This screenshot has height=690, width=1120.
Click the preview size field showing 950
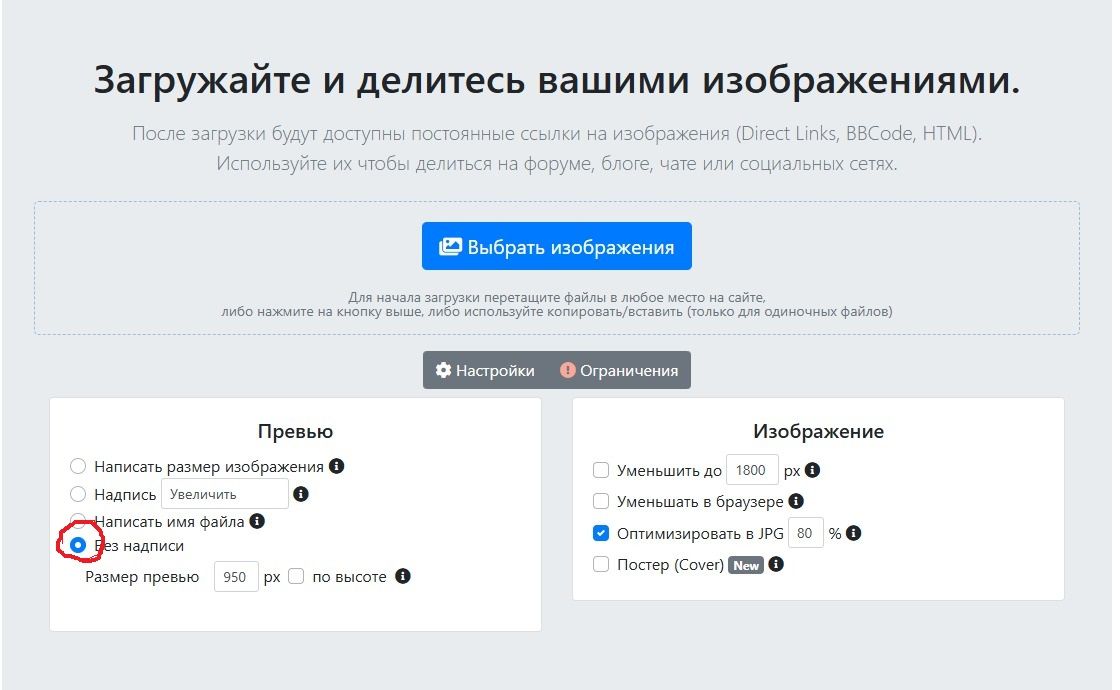pos(236,578)
